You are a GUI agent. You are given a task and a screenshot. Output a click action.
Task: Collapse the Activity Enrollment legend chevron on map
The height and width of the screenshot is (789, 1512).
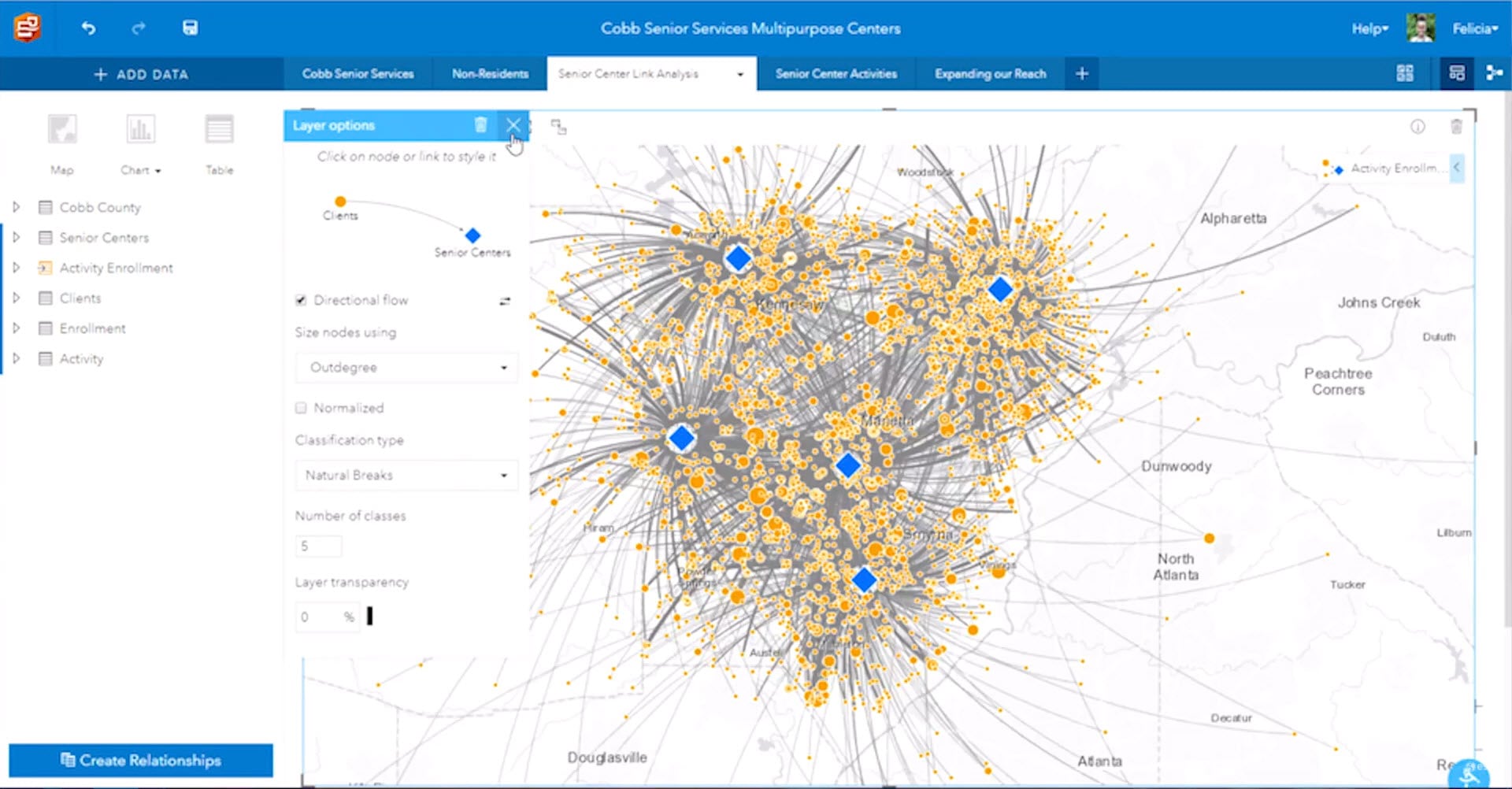(1456, 167)
